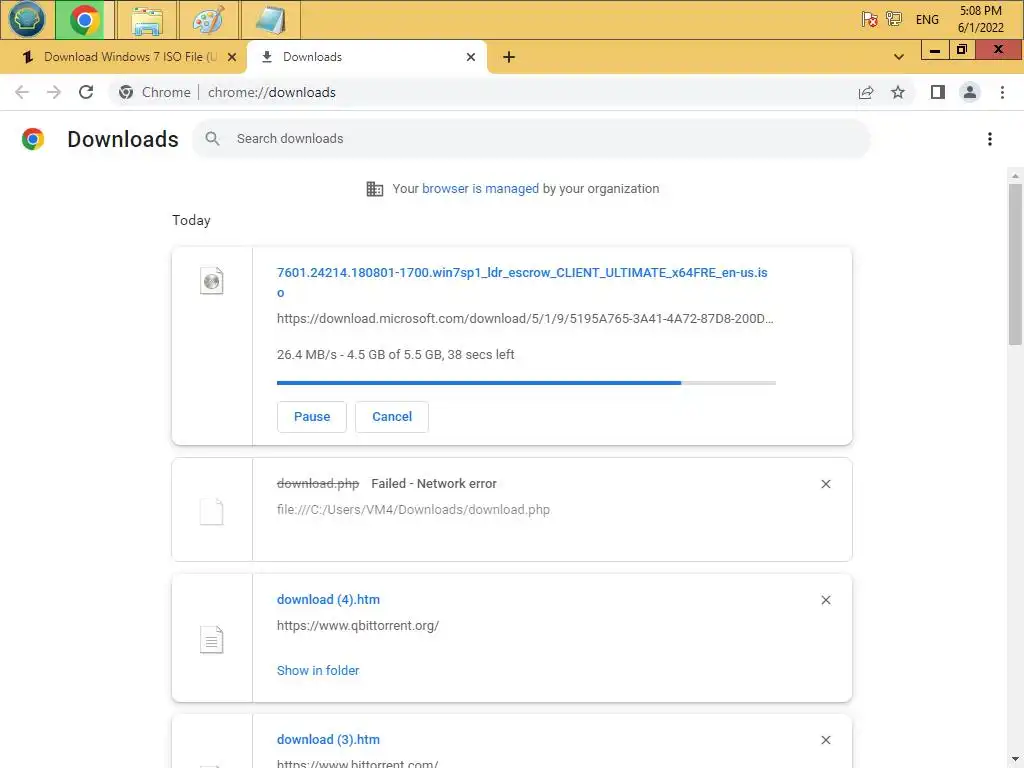Image resolution: width=1024 pixels, height=768 pixels.
Task: Click the ISO download progress bar
Action: click(526, 383)
